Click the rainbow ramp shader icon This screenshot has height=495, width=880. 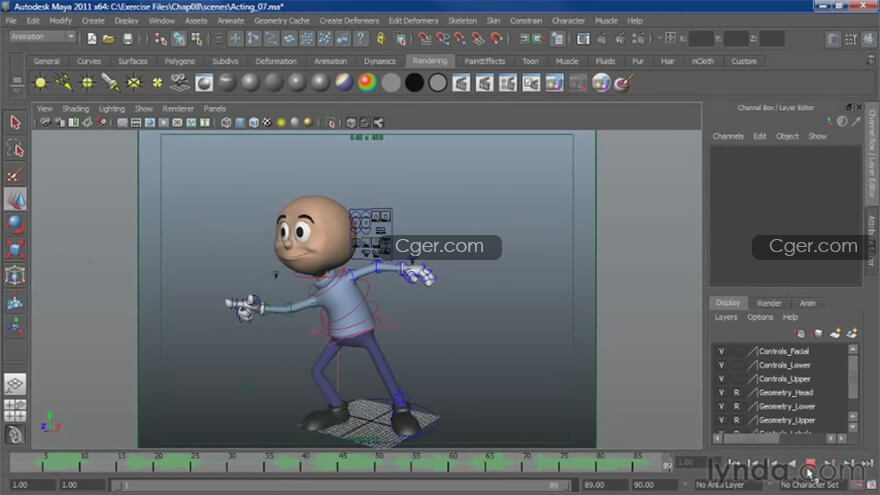coord(368,83)
